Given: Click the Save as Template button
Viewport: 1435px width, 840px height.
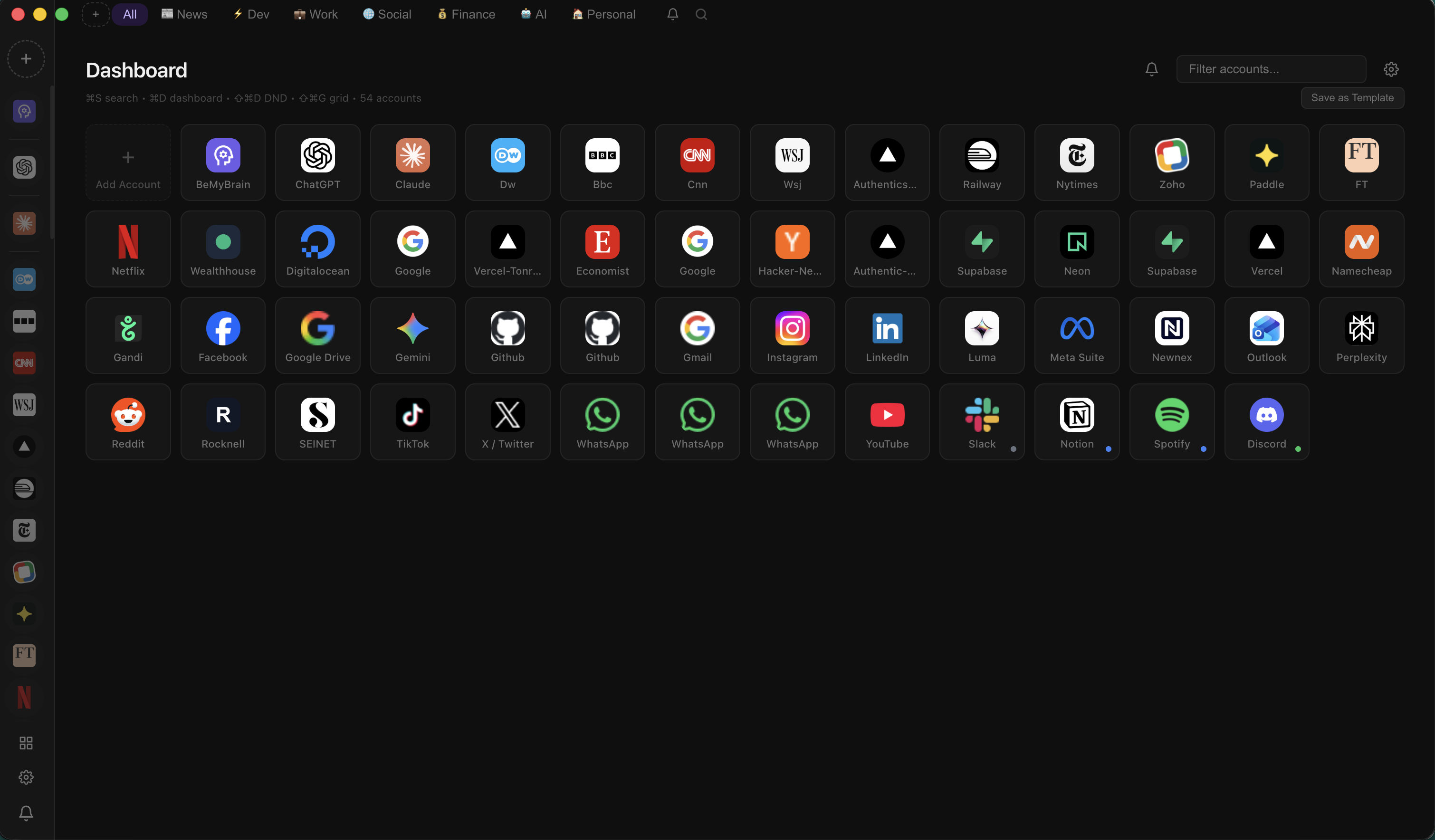Looking at the screenshot, I should tap(1352, 98).
